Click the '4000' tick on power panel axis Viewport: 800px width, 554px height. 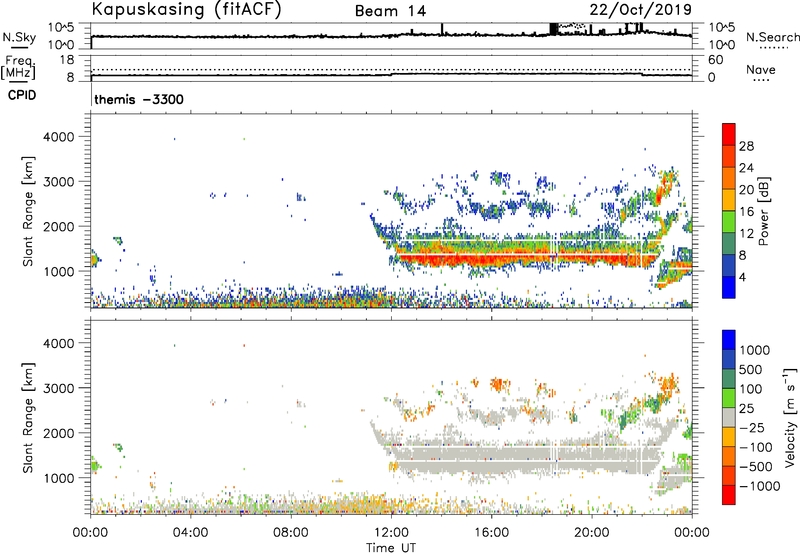(x=58, y=137)
